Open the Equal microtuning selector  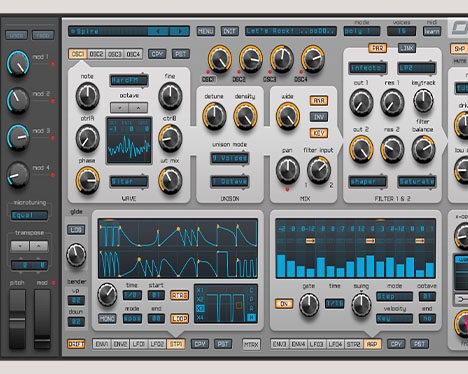click(29, 215)
